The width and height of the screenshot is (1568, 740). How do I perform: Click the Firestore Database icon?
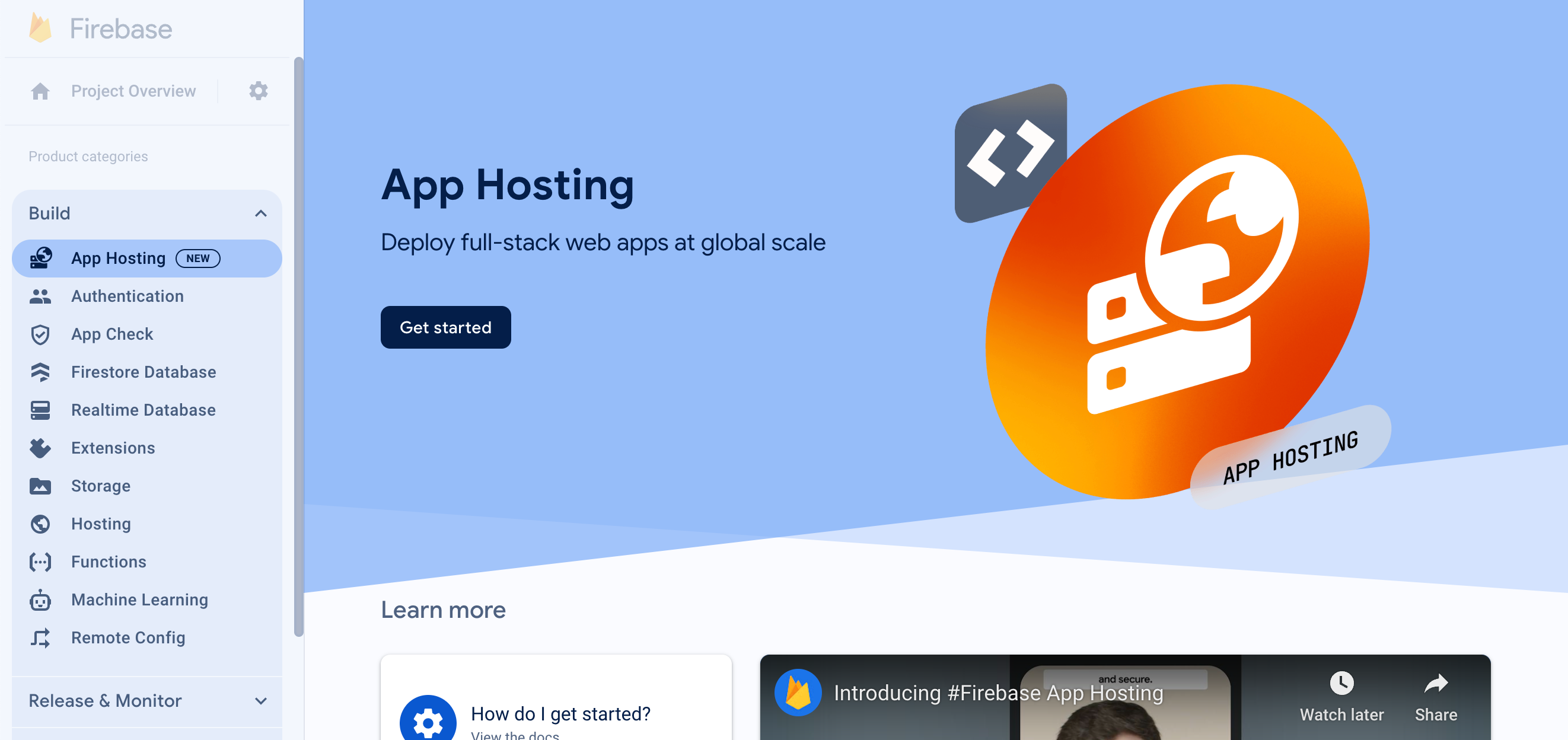tap(41, 372)
